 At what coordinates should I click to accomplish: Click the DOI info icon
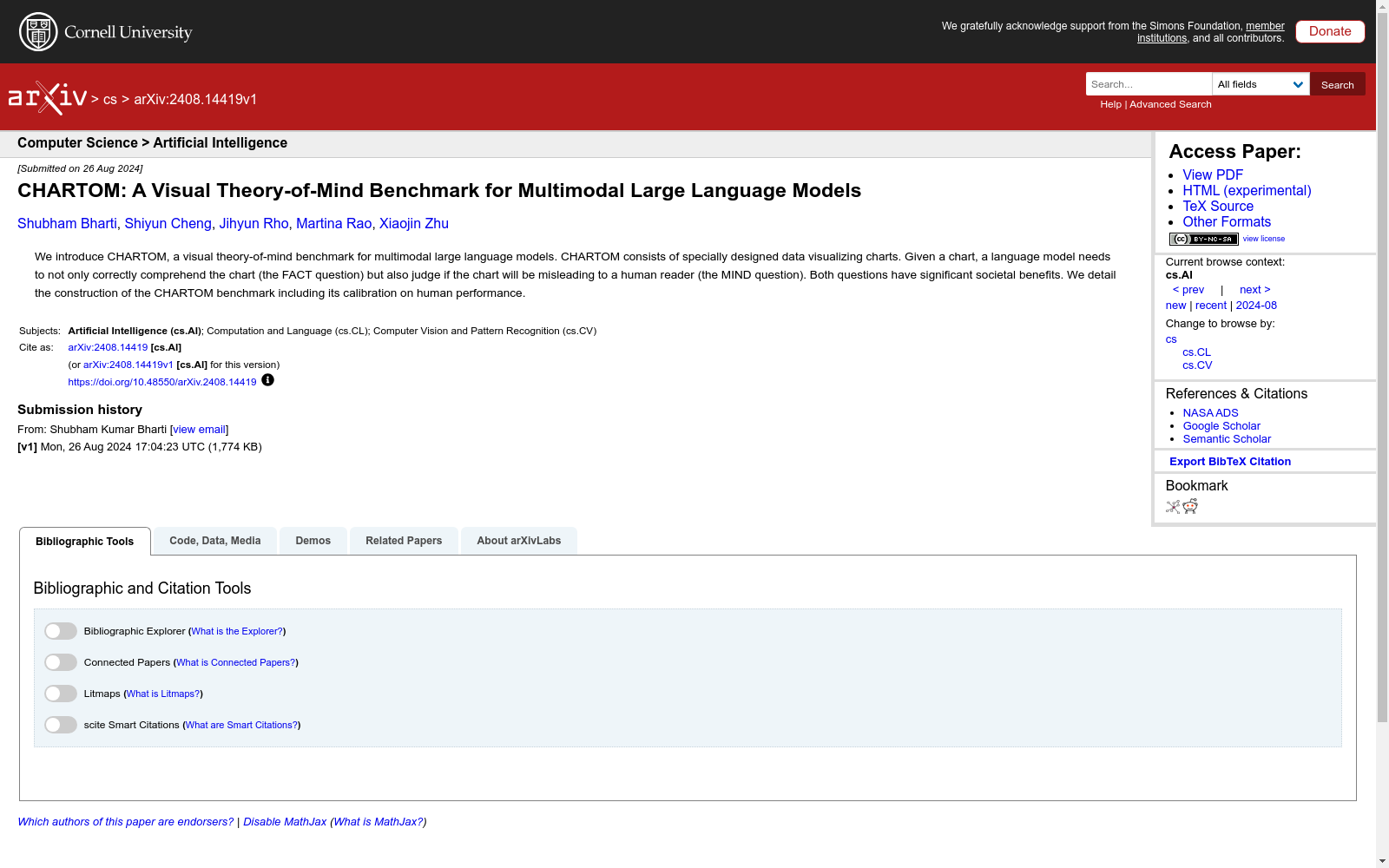click(x=267, y=380)
